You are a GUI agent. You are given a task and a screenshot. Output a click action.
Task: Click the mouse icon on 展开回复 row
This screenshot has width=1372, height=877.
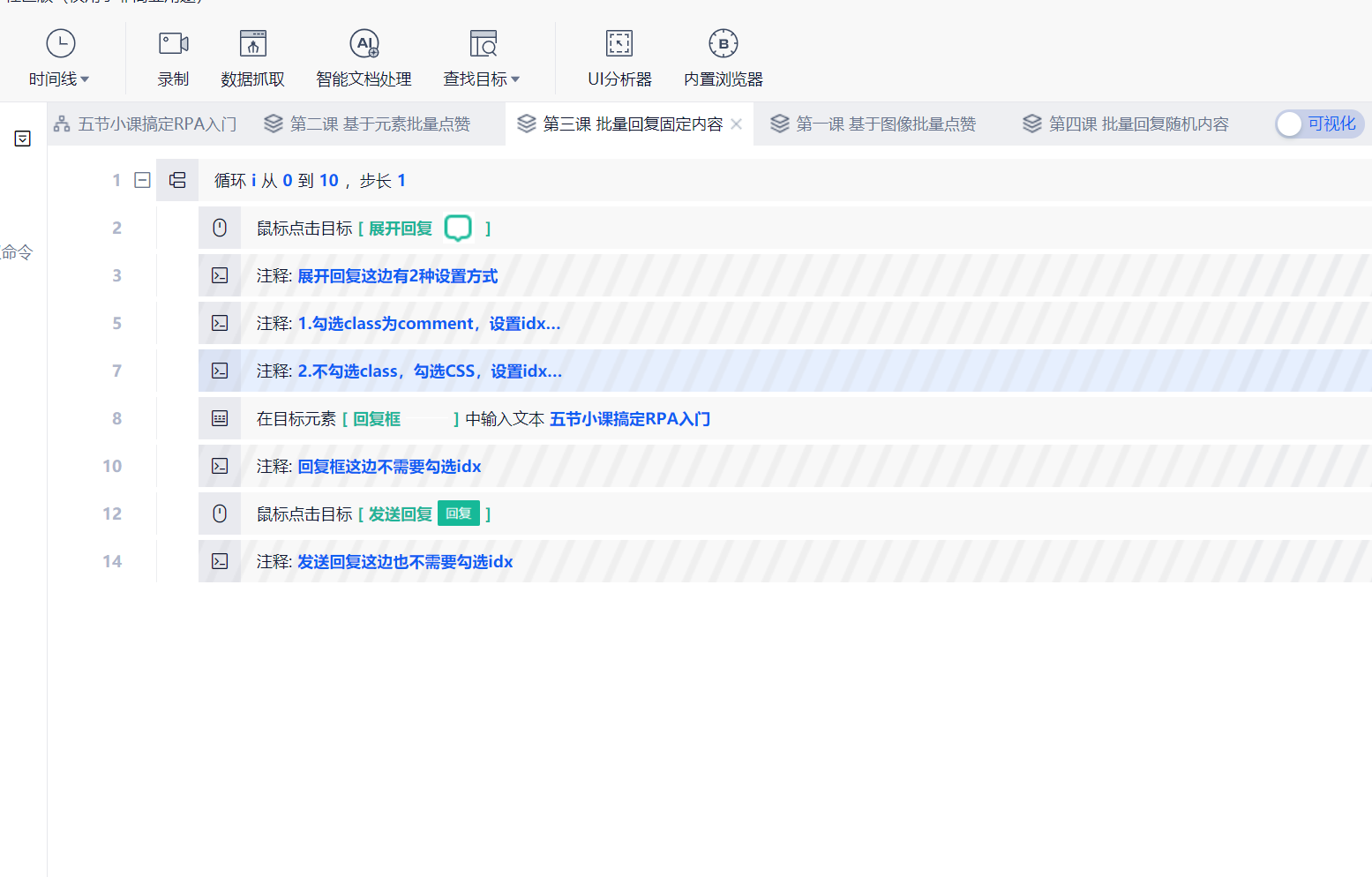point(220,228)
